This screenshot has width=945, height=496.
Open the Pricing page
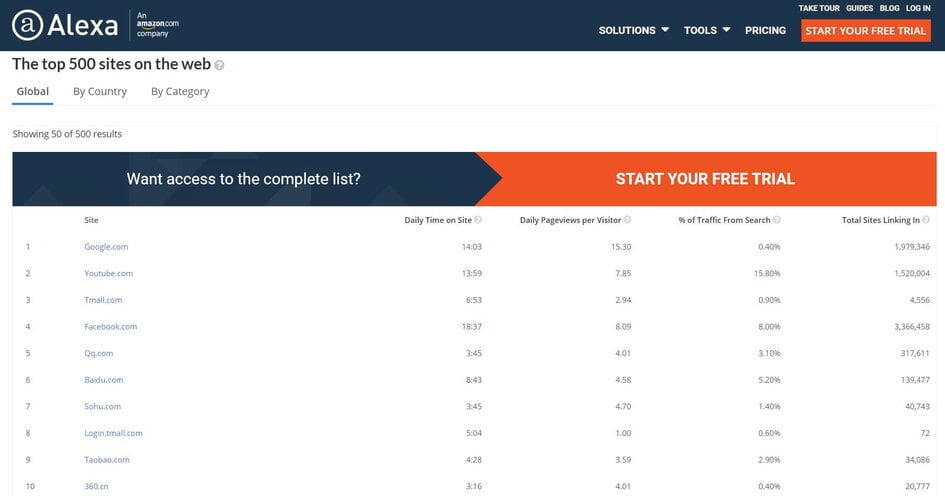tap(765, 30)
